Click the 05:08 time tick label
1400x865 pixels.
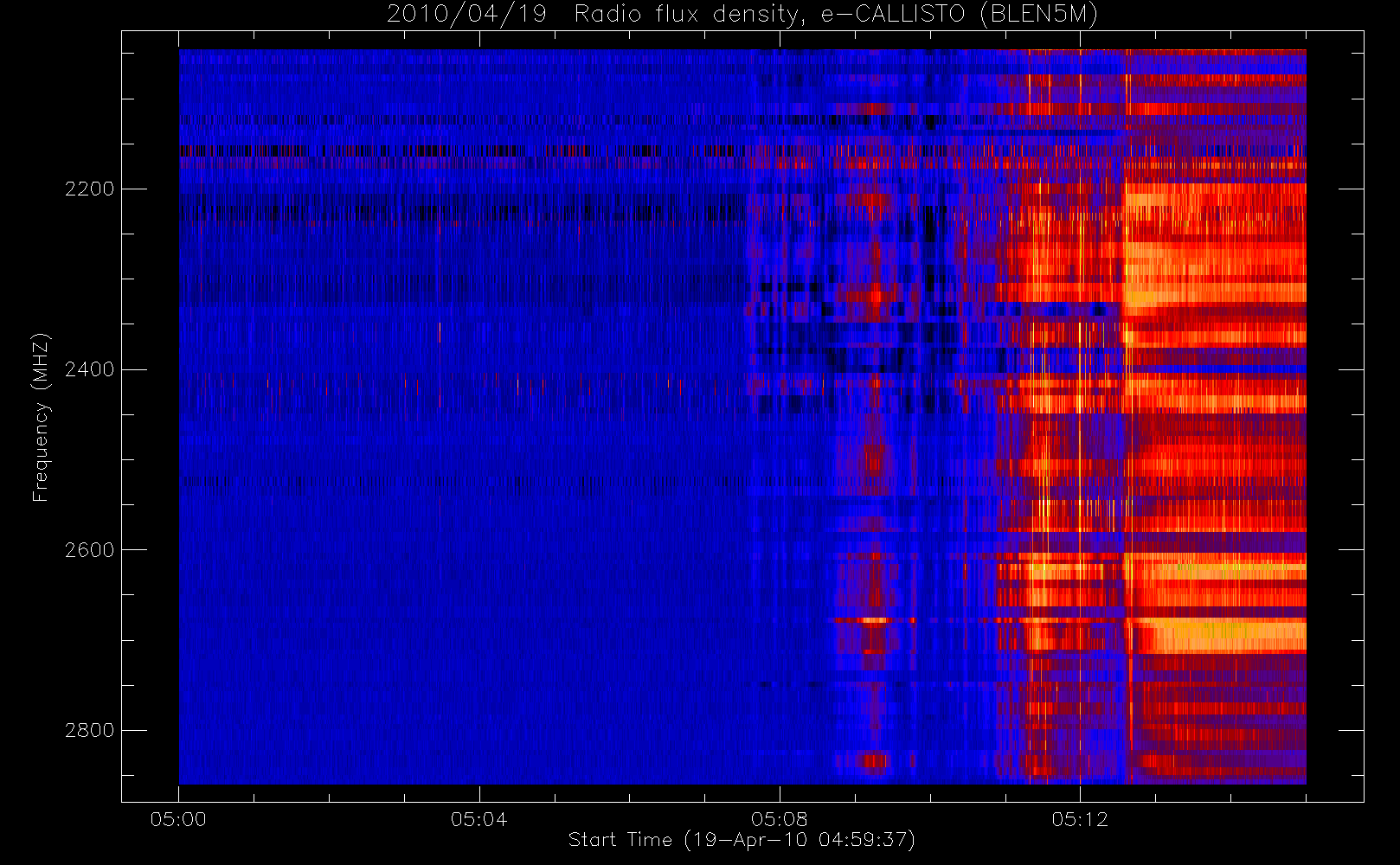click(x=779, y=819)
